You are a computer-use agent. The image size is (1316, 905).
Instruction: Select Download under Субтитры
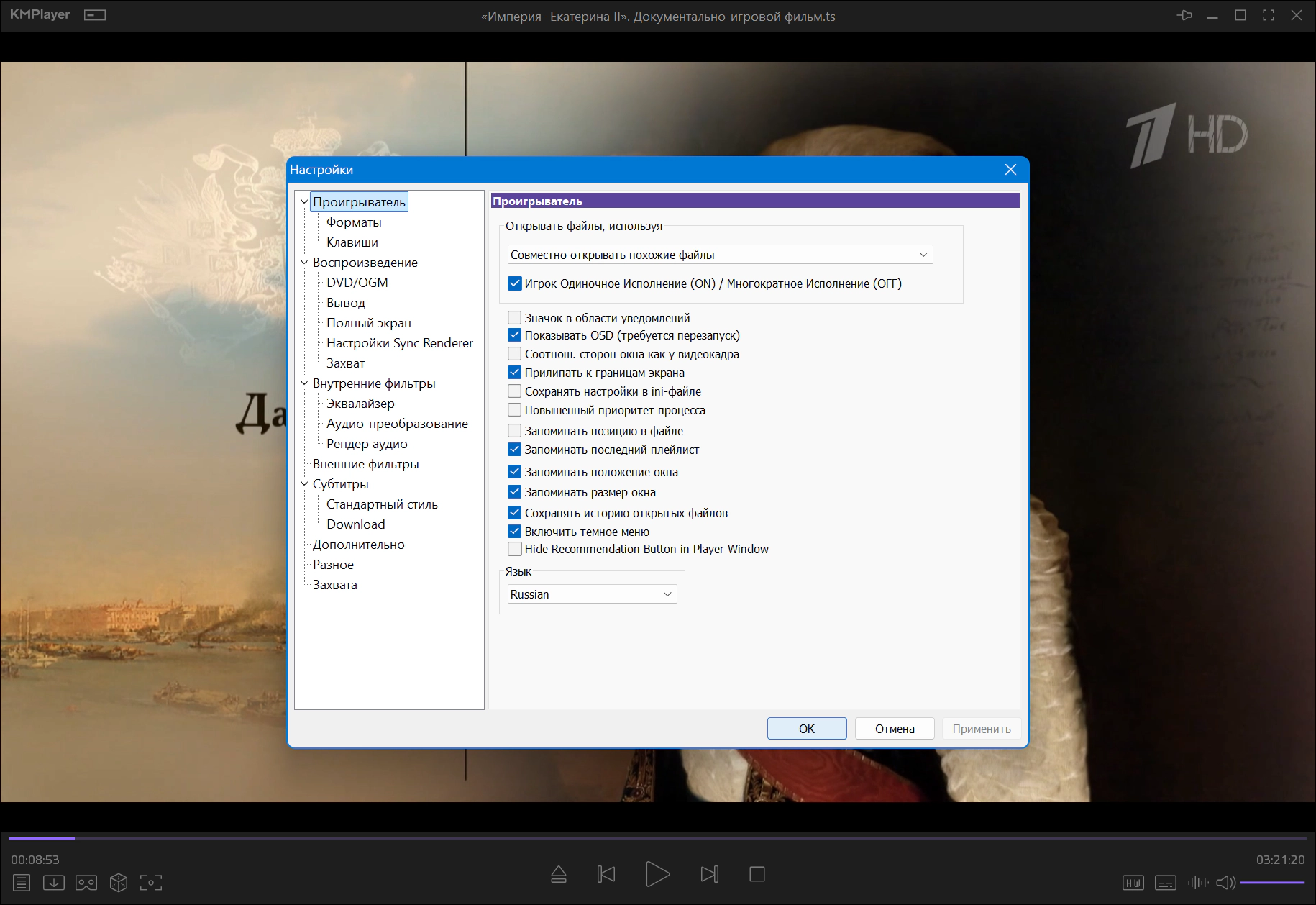coord(356,524)
